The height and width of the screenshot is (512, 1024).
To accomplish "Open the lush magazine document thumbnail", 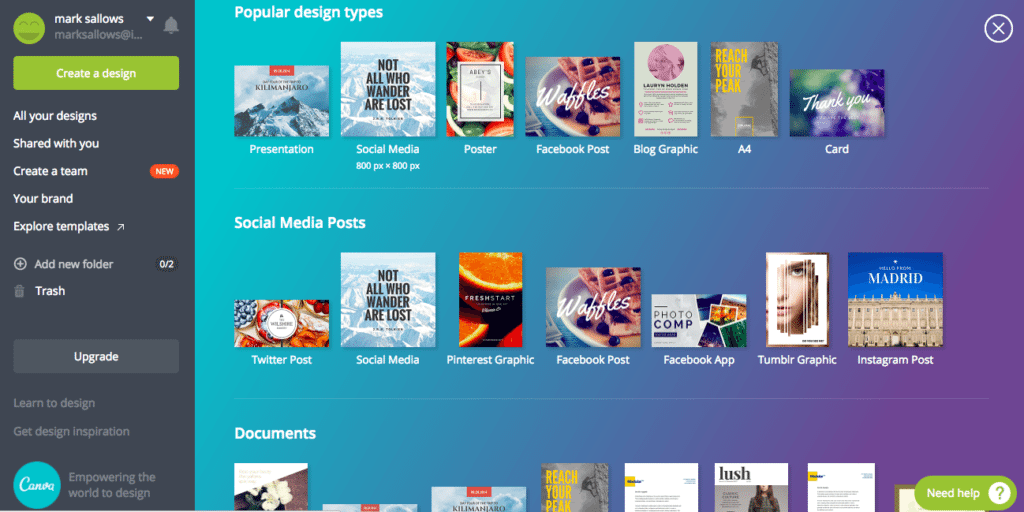I will [751, 487].
